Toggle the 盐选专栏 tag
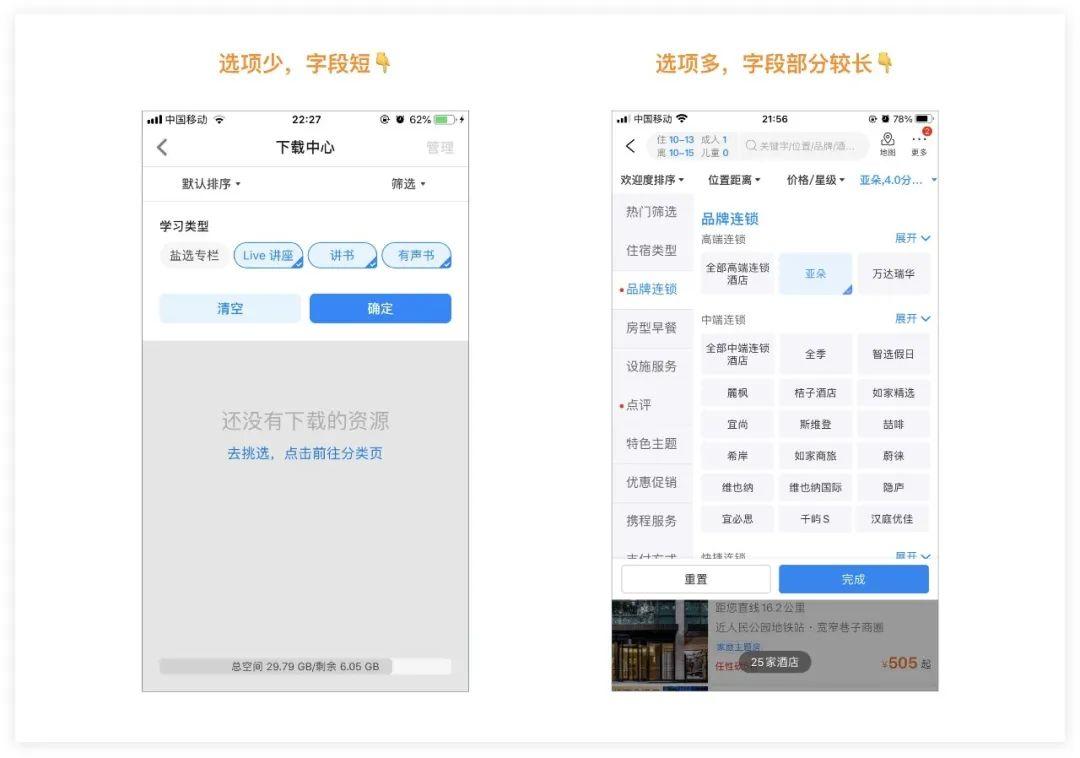Image resolution: width=1080 pixels, height=758 pixels. tap(194, 255)
